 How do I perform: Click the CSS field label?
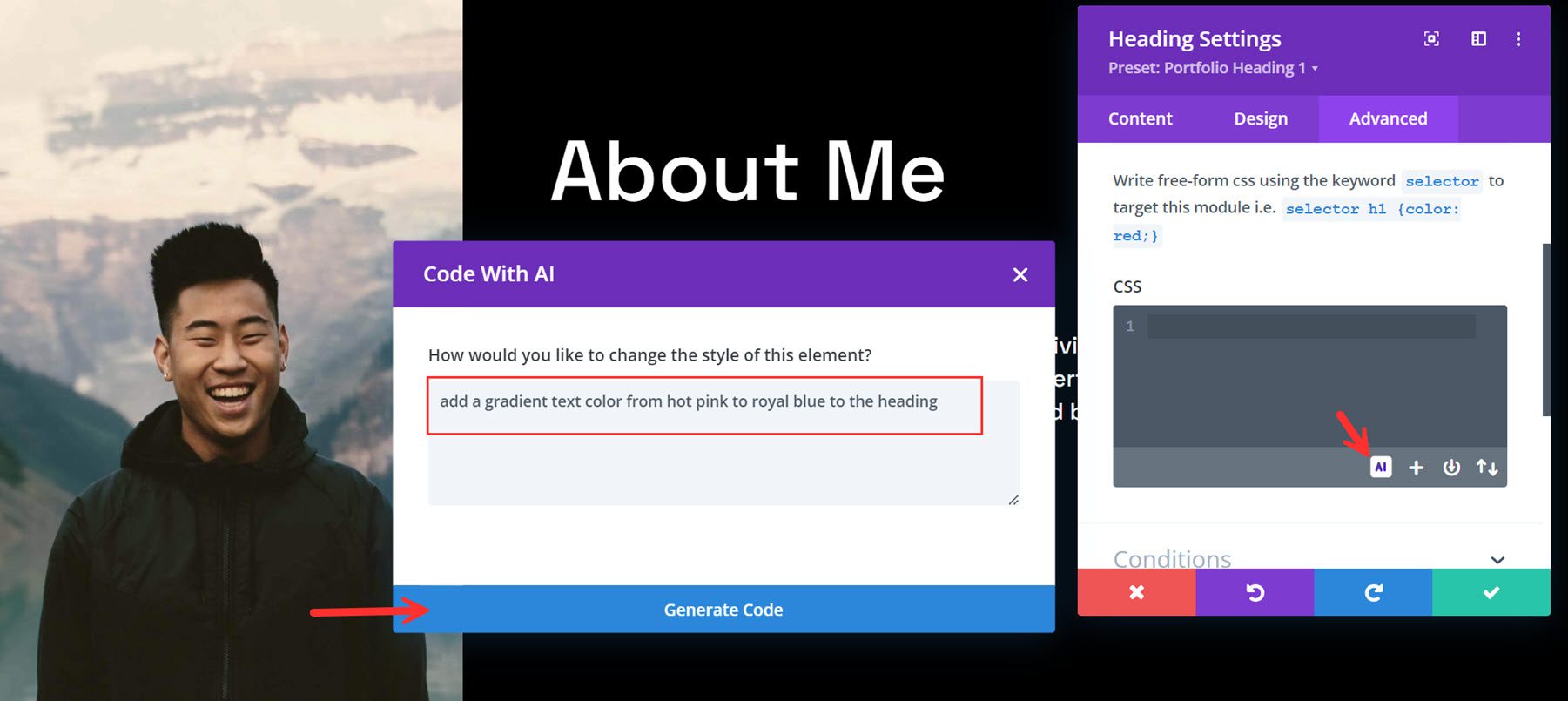pyautogui.click(x=1127, y=286)
